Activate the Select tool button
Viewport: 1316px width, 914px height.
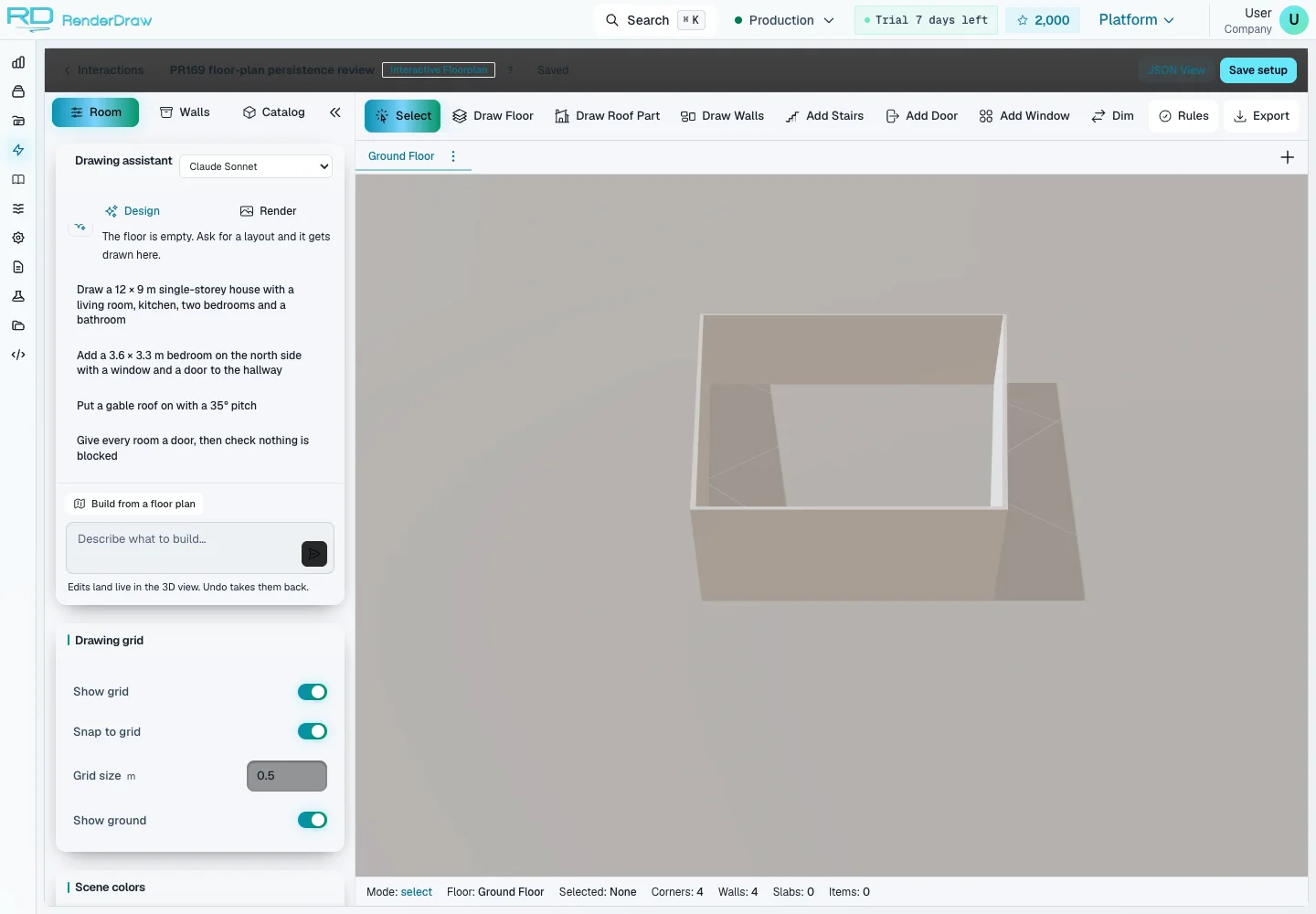pos(403,116)
